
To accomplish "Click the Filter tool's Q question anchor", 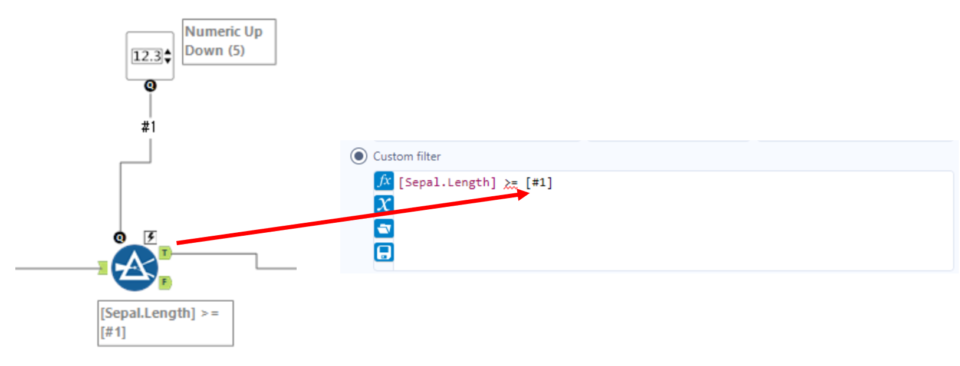I will [120, 237].
